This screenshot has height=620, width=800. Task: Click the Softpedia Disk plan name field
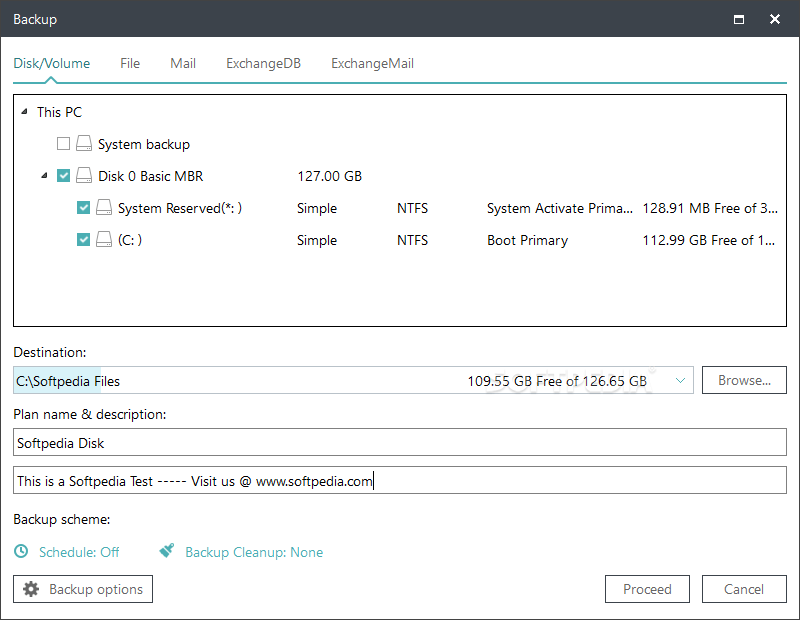(x=400, y=442)
